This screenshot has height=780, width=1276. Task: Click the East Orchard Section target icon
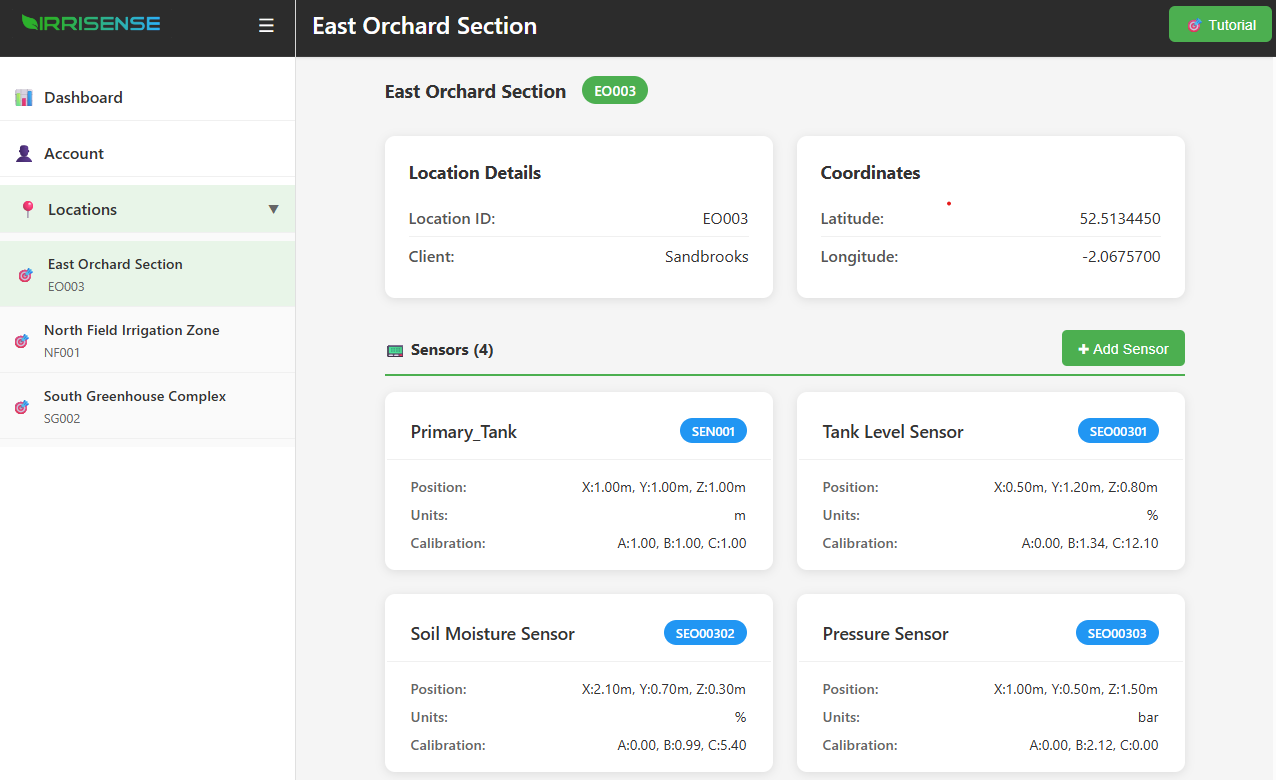[x=26, y=275]
